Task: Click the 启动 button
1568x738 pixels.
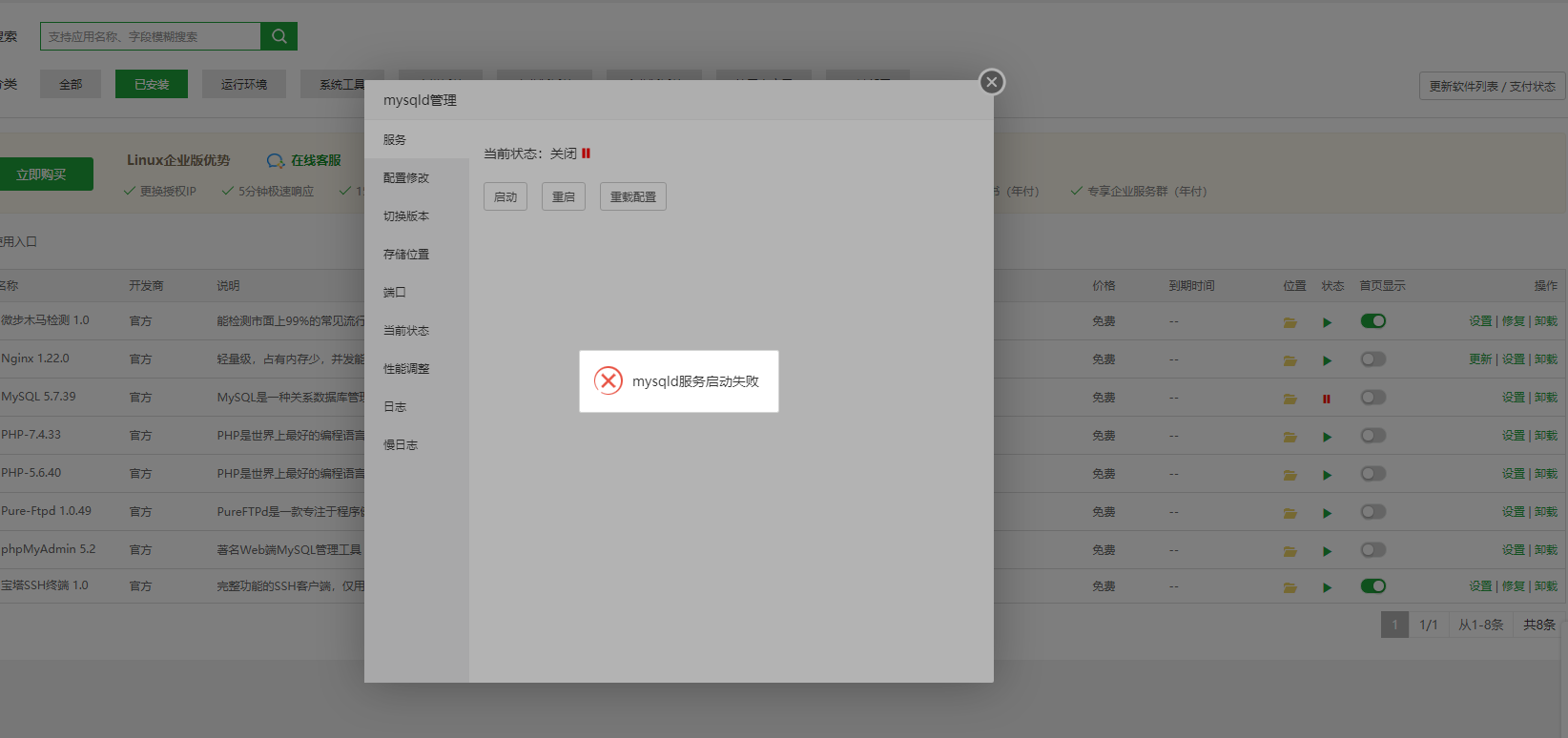Action: tap(505, 196)
